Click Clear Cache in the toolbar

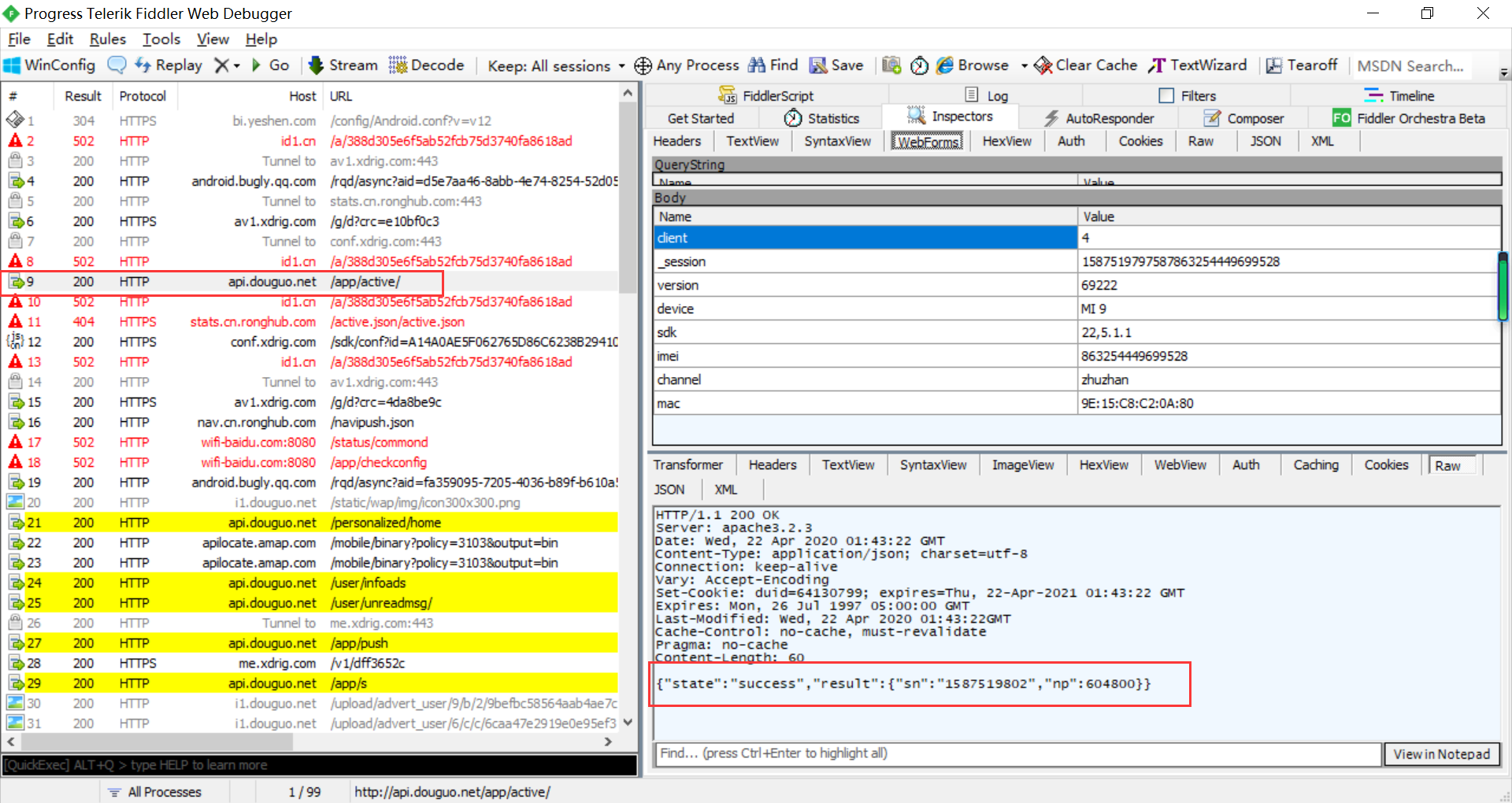coord(1086,65)
